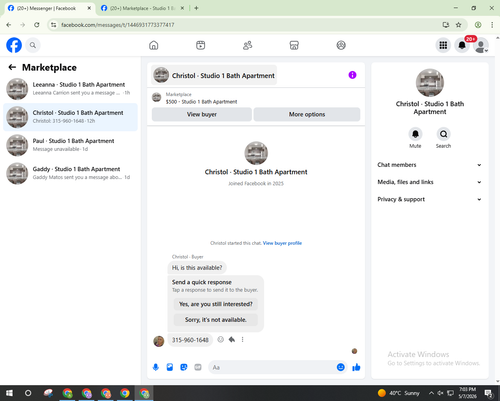Screen dimensions: 500x401
Task: Open a new browser tab
Action: tap(196, 8)
